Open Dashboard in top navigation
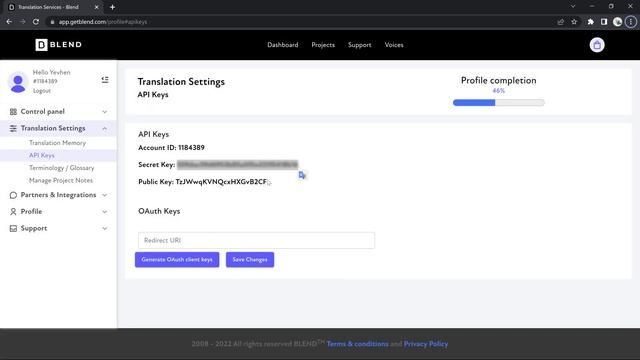 (x=282, y=45)
